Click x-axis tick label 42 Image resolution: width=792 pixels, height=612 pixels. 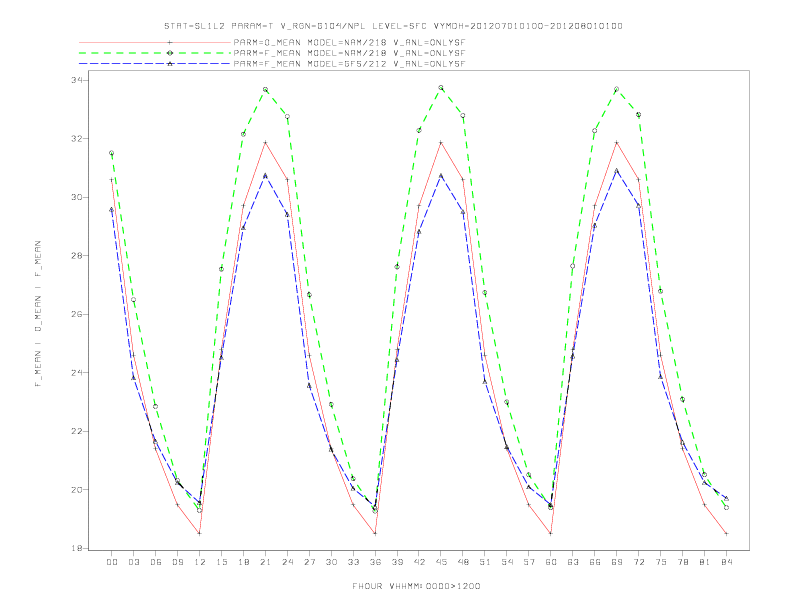click(x=419, y=562)
